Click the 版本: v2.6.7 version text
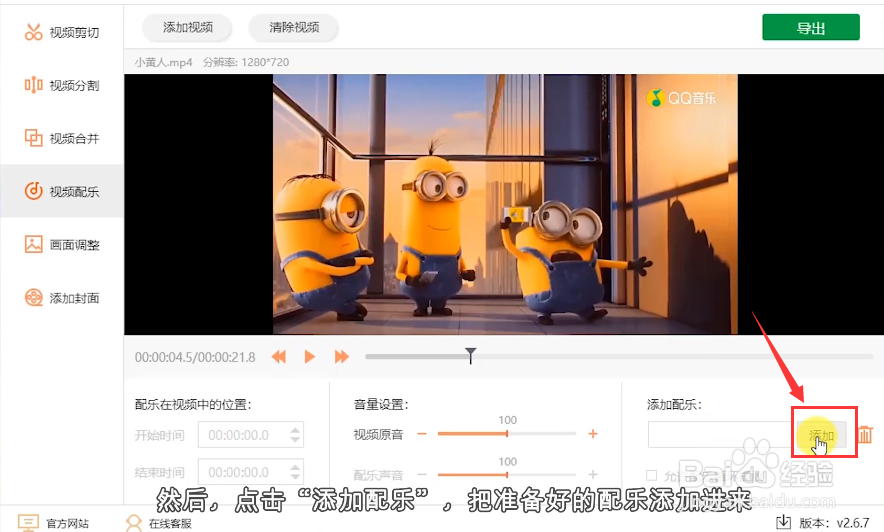The height and width of the screenshot is (532, 884). click(x=834, y=523)
